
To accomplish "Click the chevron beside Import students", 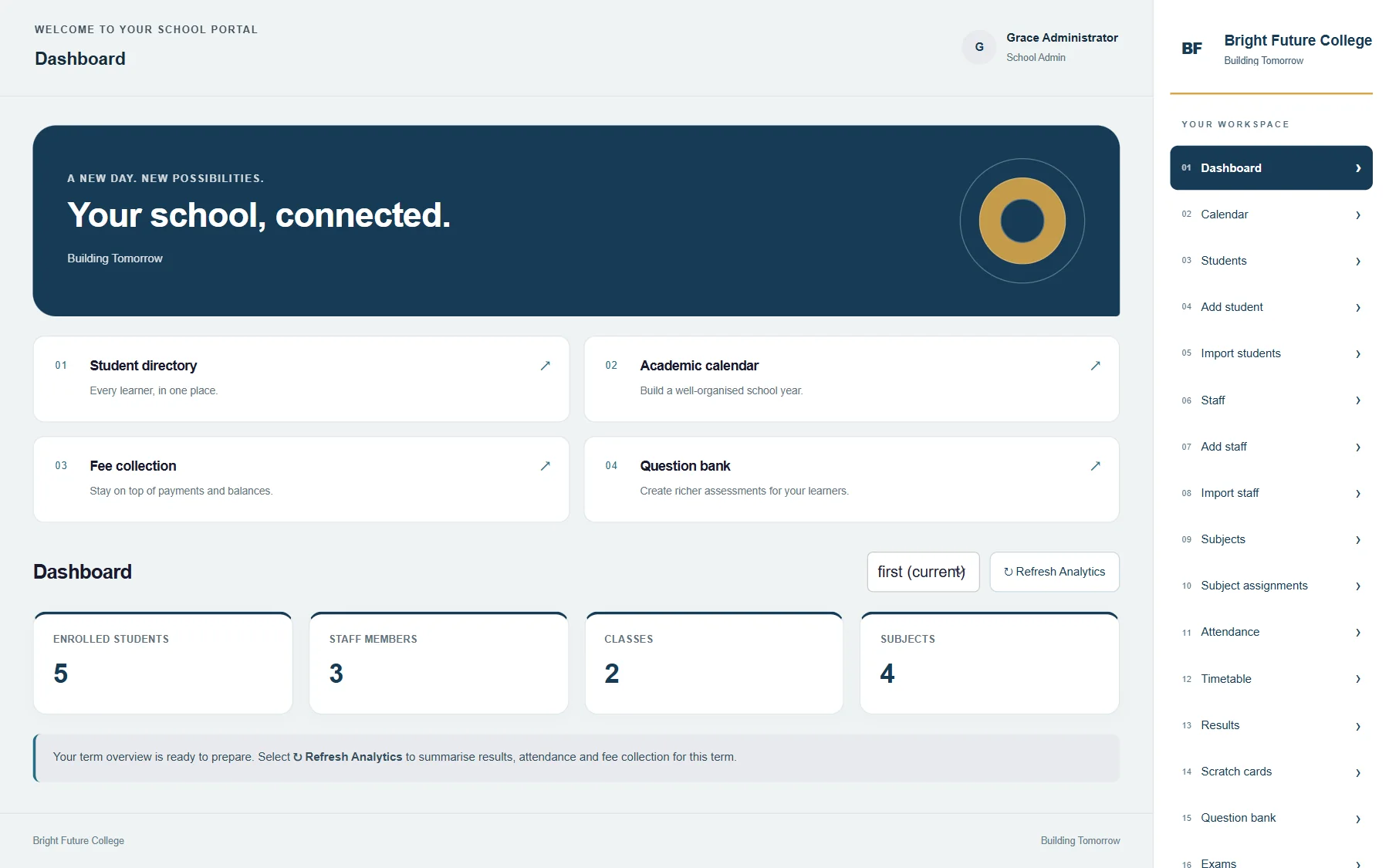I will [1358, 354].
